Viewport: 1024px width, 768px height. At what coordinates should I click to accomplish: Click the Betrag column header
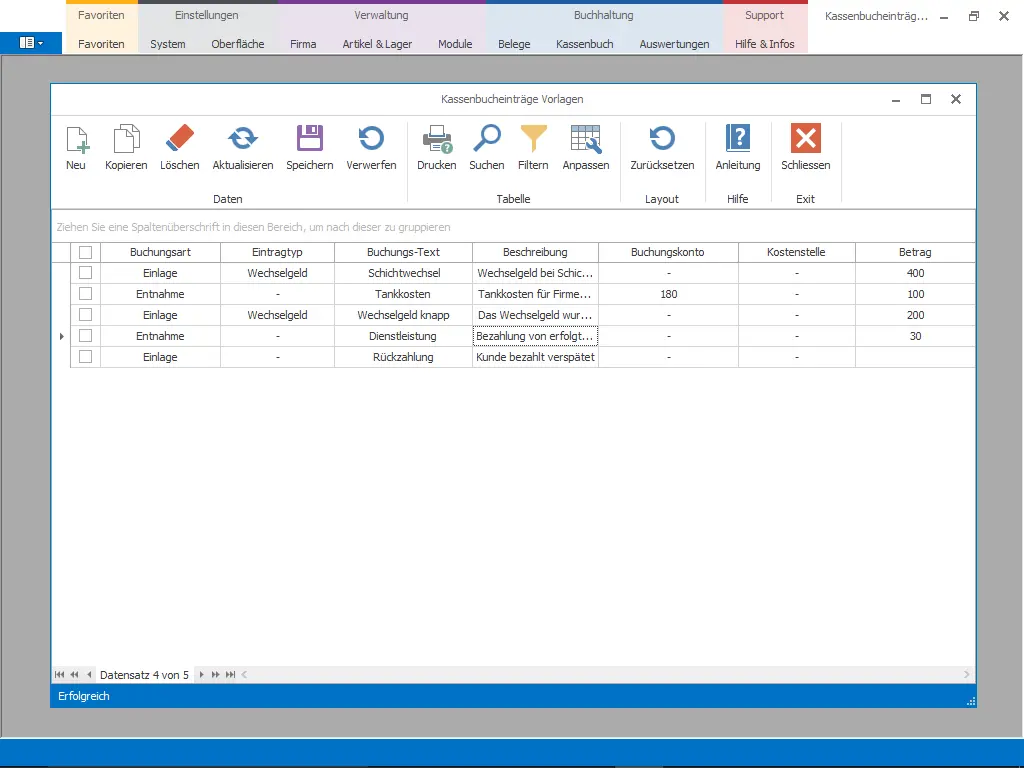(914, 252)
